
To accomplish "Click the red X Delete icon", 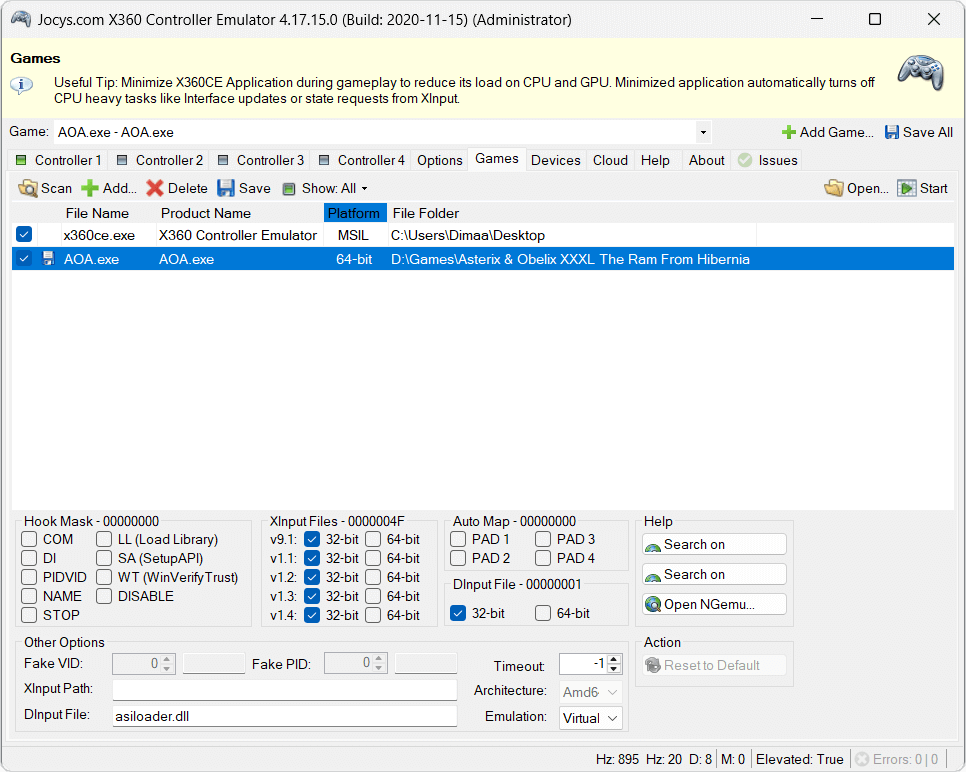I will [155, 188].
